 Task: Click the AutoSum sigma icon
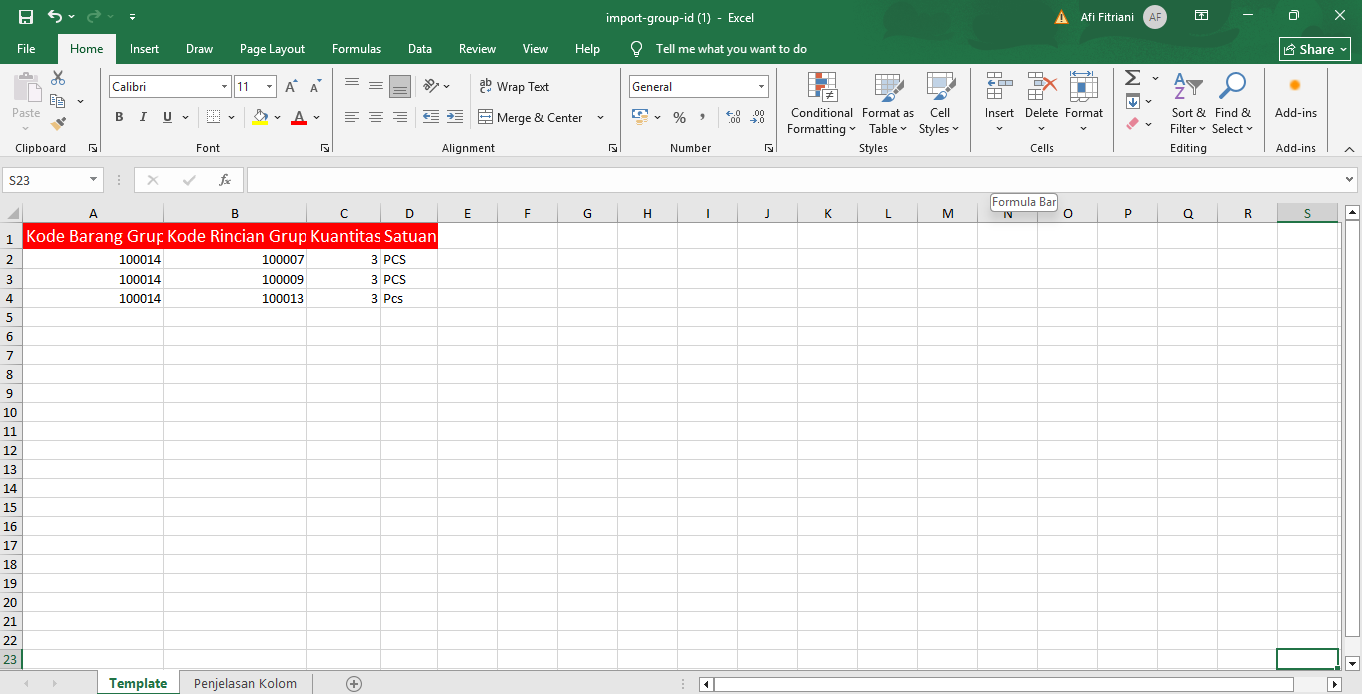click(x=1132, y=78)
